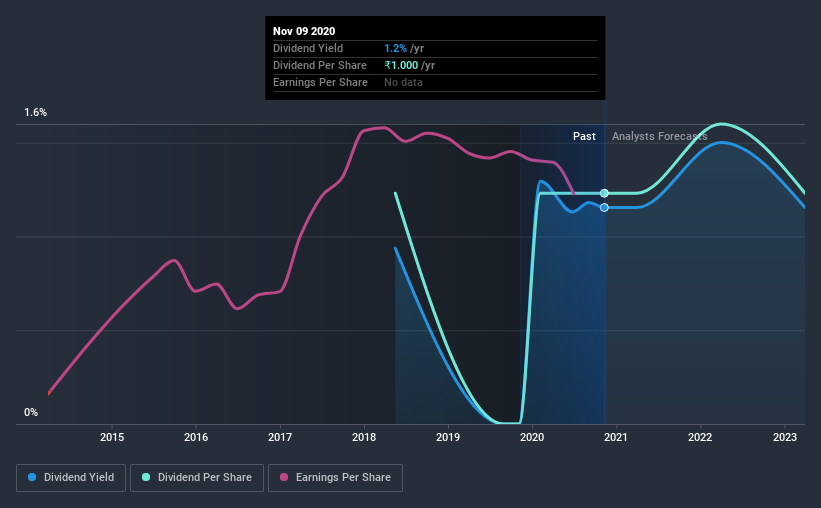
Task: Click the 1.6% y-axis label
Action: tap(36, 113)
